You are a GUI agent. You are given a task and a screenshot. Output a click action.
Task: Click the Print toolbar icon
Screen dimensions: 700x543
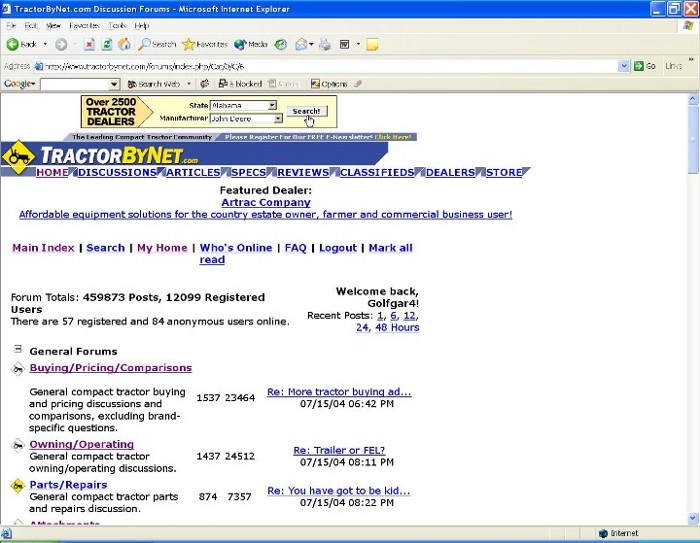tap(325, 44)
